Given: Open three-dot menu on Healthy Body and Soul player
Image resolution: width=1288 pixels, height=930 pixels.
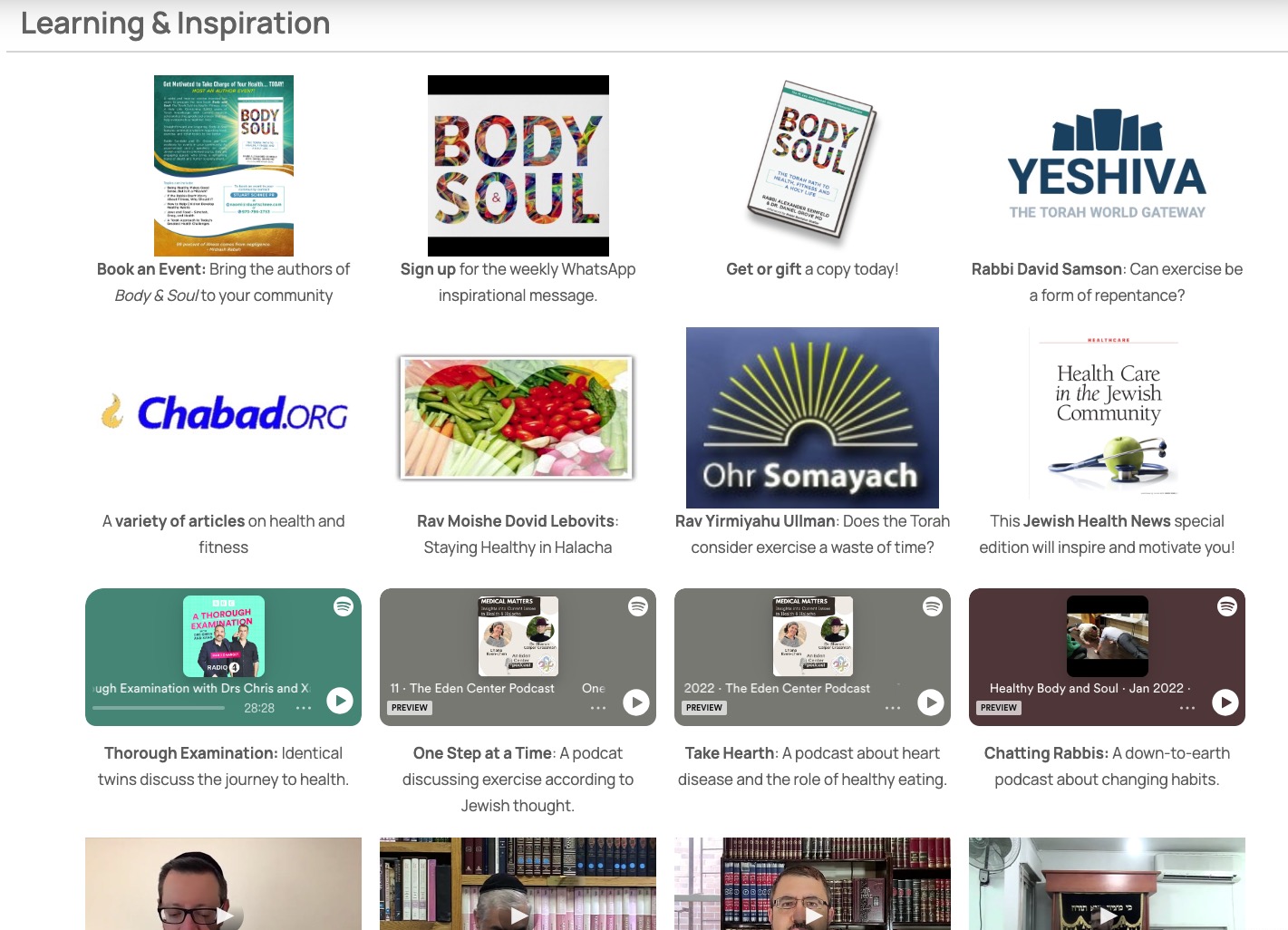Looking at the screenshot, I should click(x=1187, y=708).
